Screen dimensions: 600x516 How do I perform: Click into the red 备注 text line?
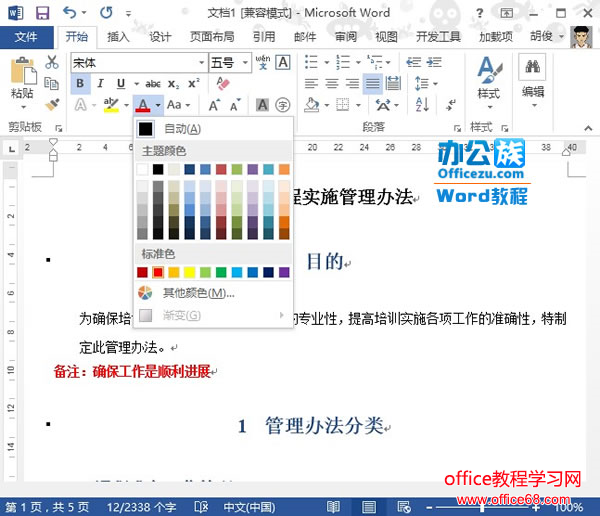[x=132, y=371]
